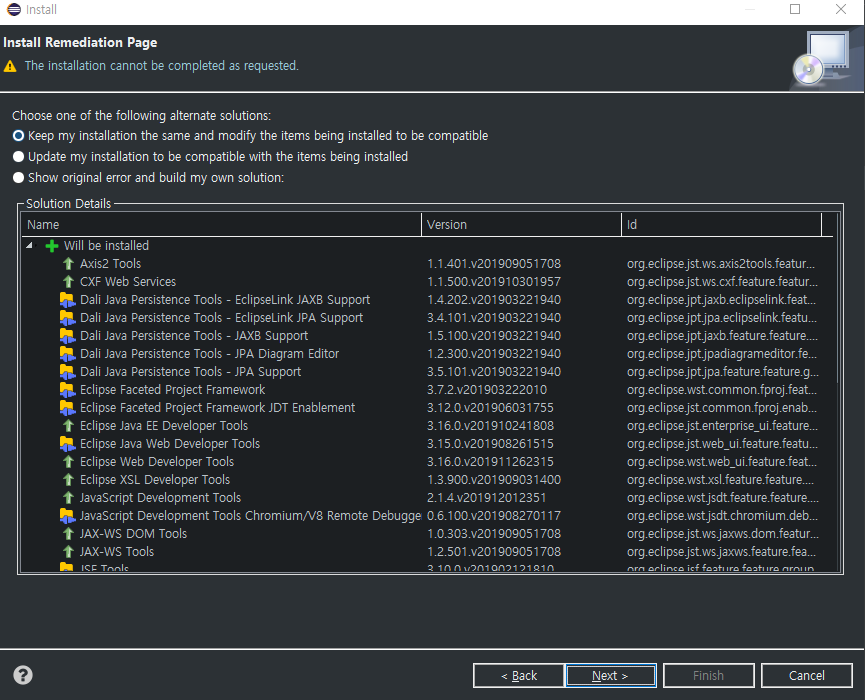Collapse the Will be installed tree node
Image resolution: width=865 pixels, height=700 pixels.
[30, 245]
